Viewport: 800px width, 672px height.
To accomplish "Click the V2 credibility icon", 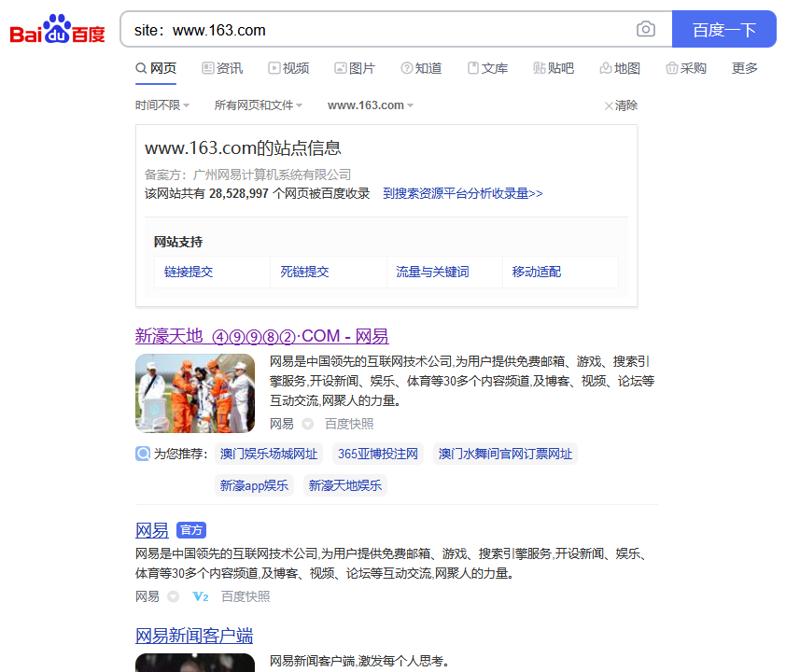I will point(201,596).
